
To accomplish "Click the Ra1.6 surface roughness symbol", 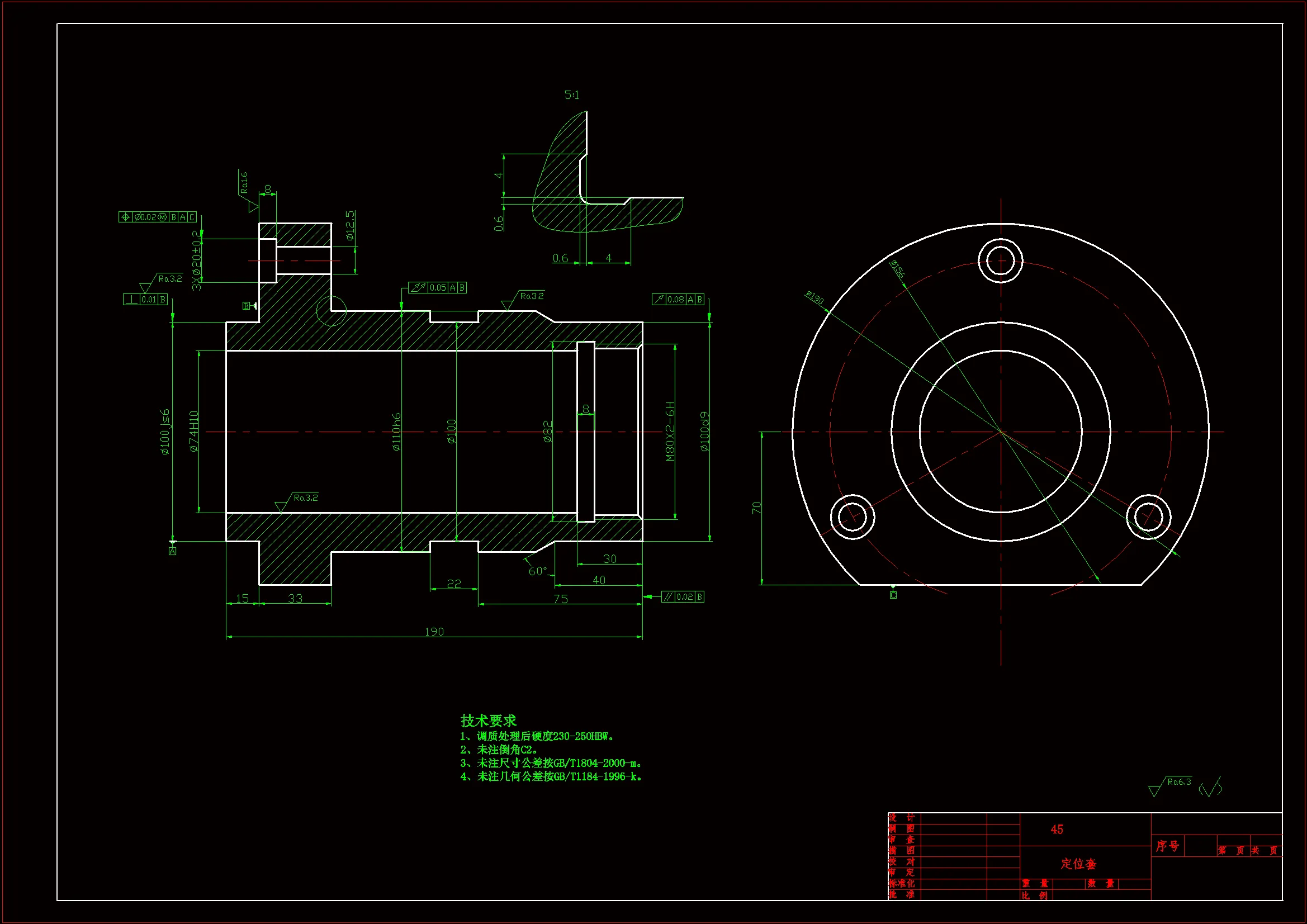I will point(244,183).
